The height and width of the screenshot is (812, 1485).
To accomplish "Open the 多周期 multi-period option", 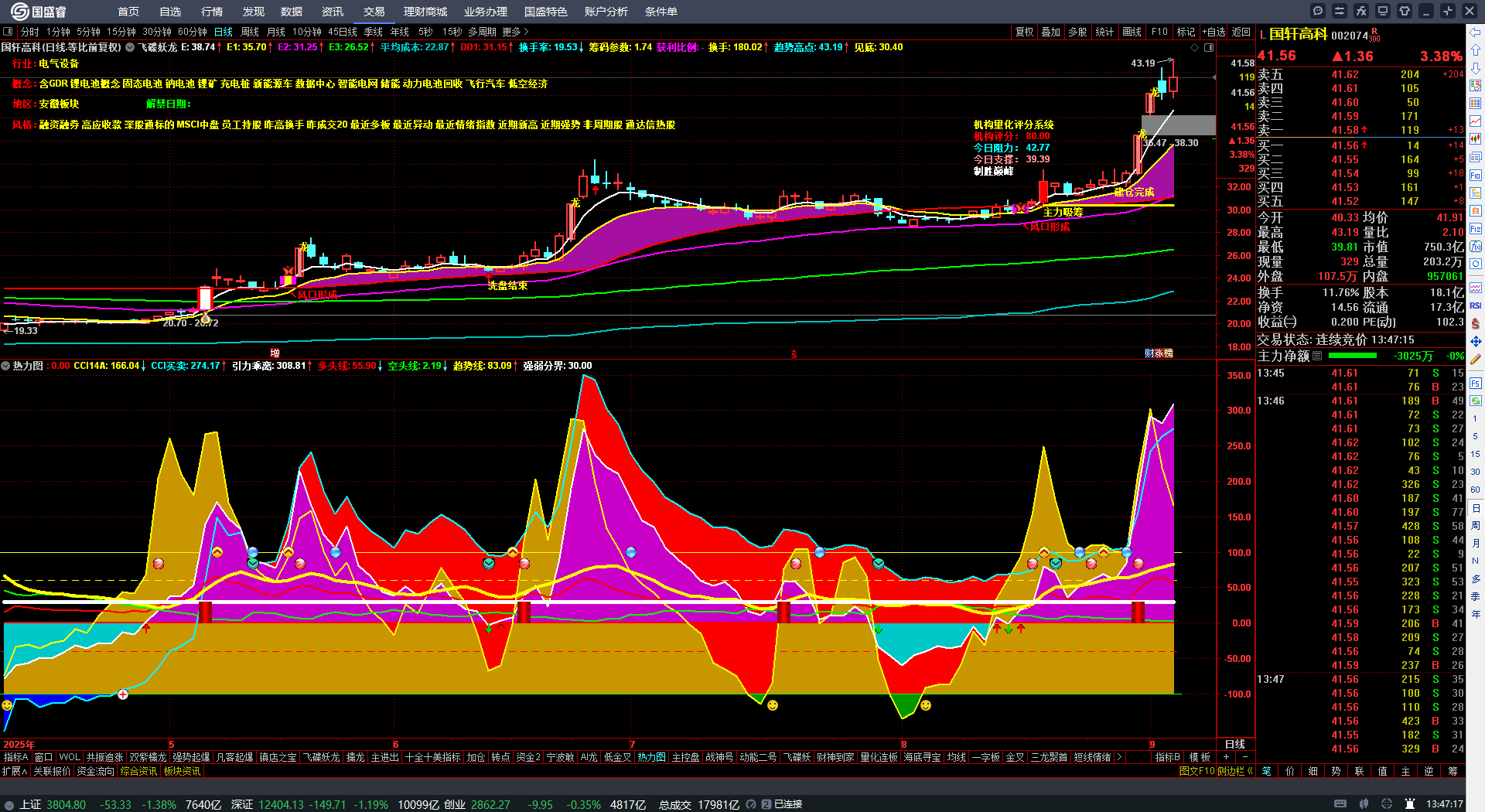I will (482, 32).
